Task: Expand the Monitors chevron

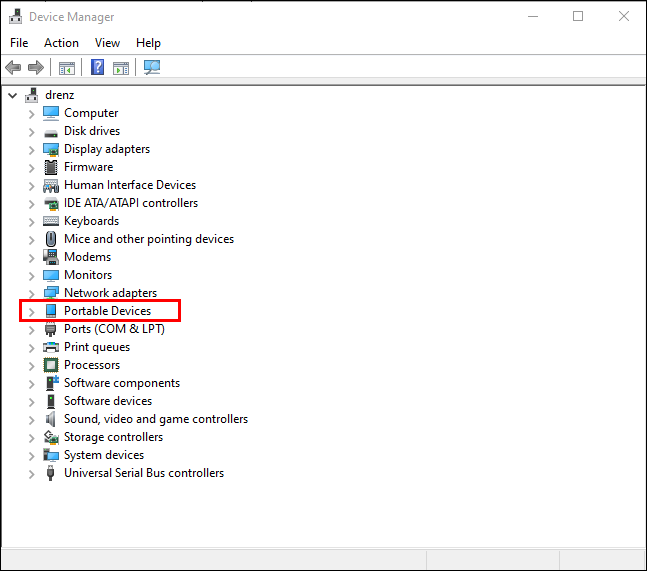Action: (32, 276)
